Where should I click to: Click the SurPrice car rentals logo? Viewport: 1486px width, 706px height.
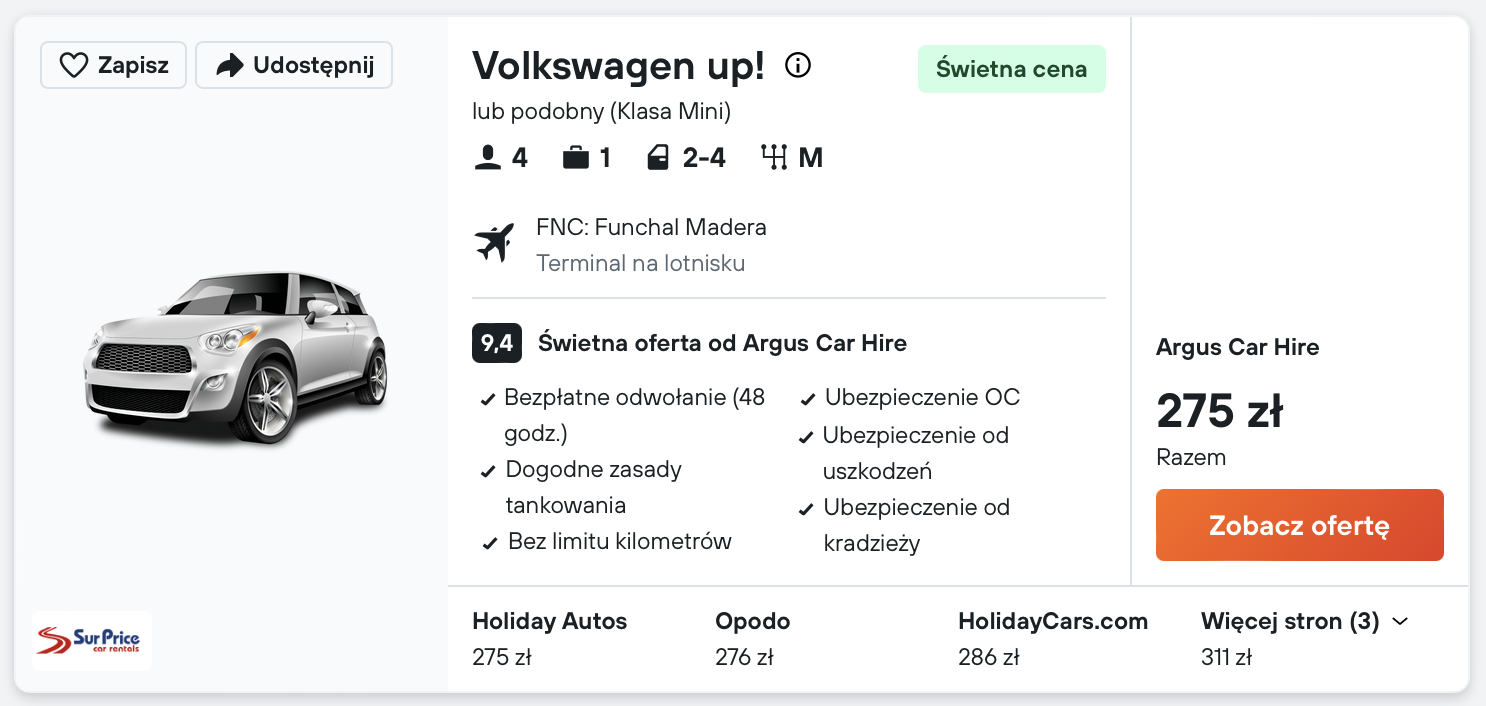coord(92,640)
